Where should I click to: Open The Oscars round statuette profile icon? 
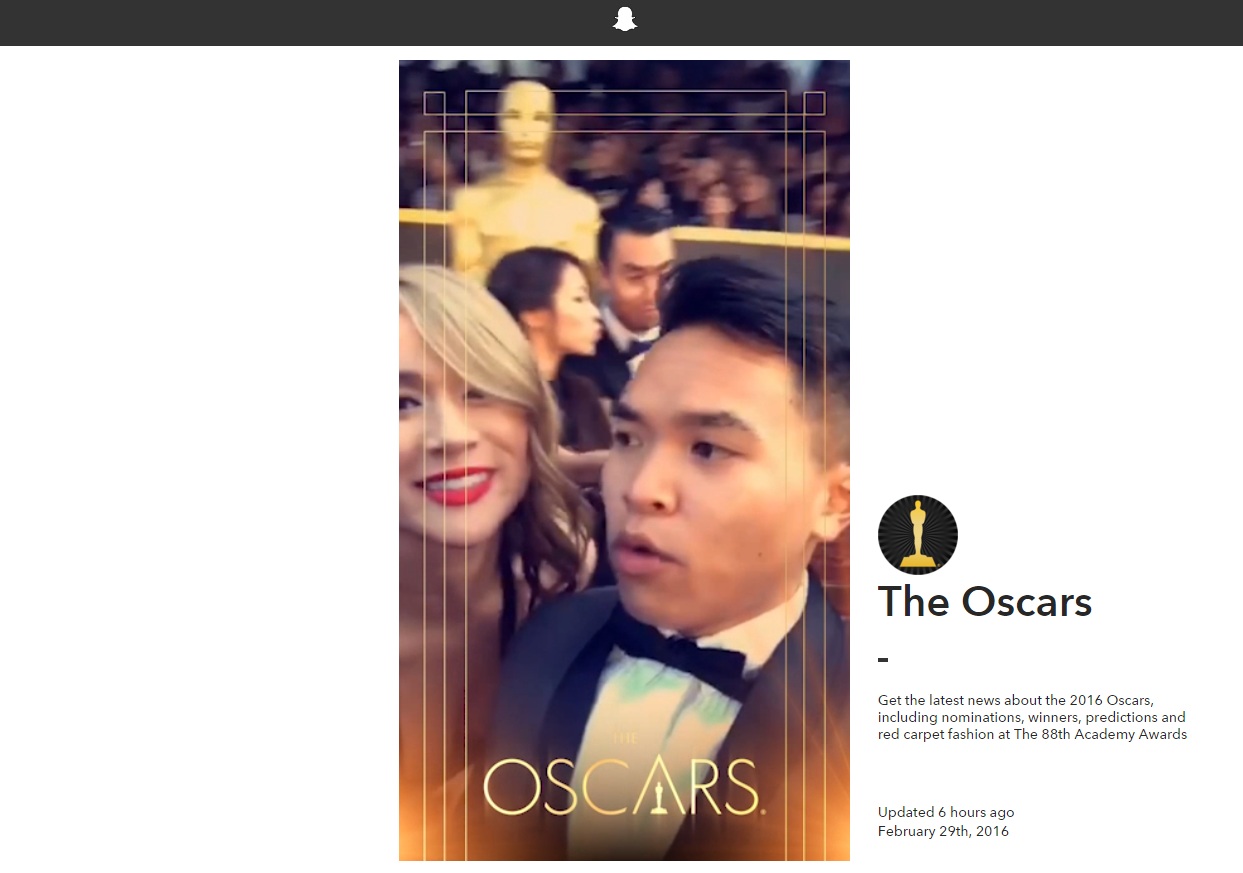(917, 535)
